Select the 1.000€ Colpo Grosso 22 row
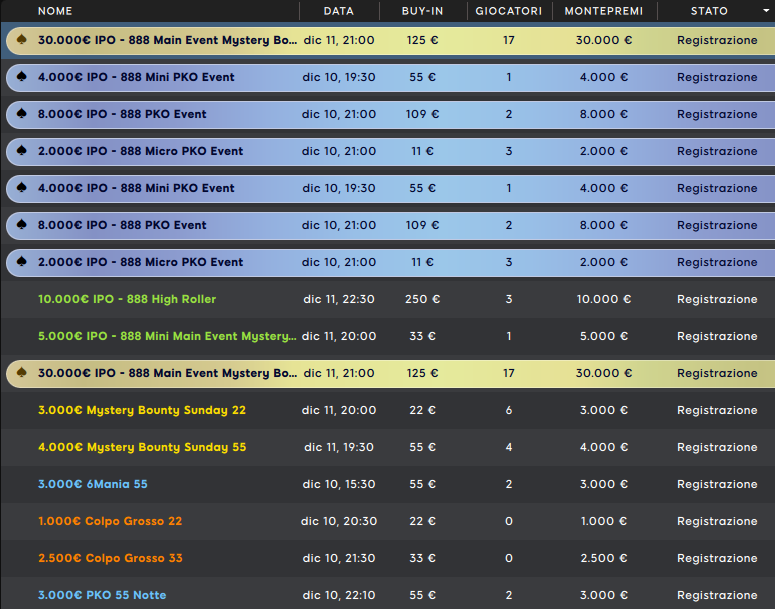The height and width of the screenshot is (609, 775). [x=110, y=521]
